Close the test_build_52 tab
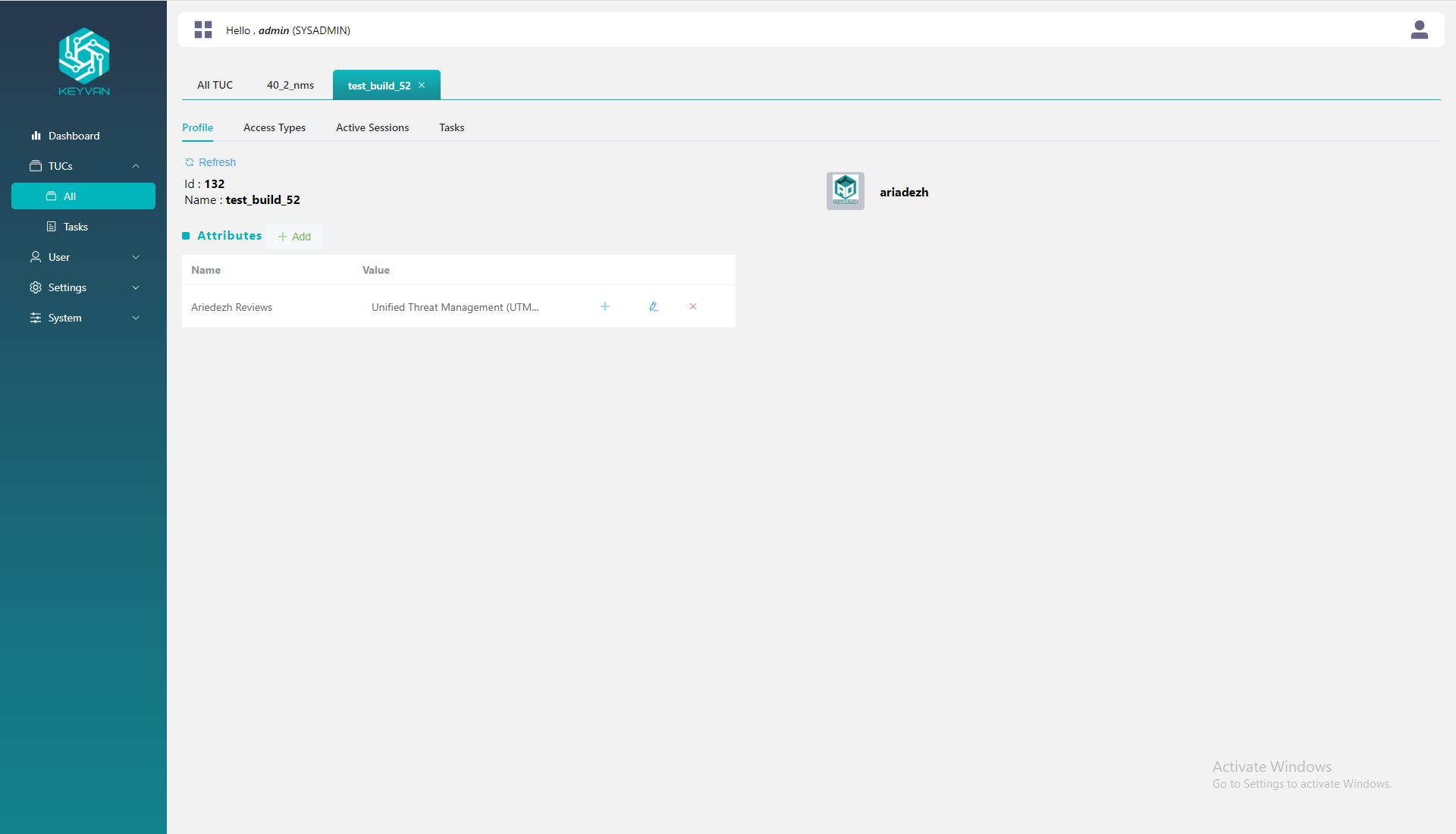Viewport: 1456px width, 834px height. 422,85
